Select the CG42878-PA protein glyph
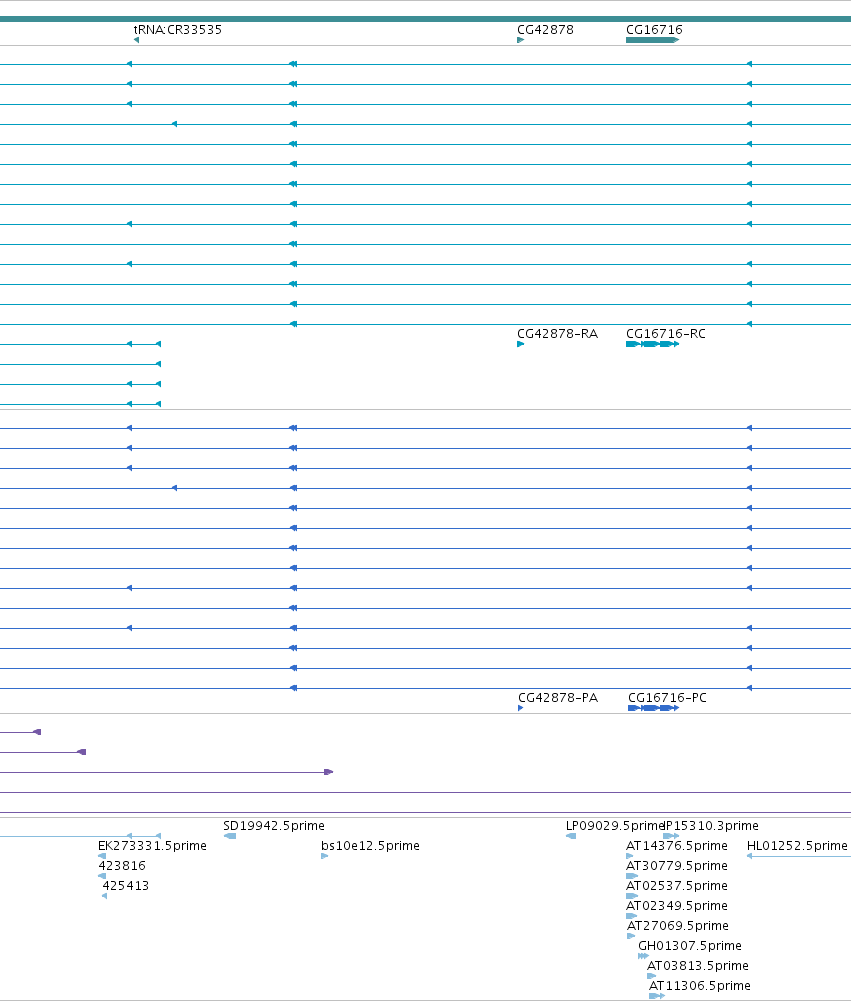 [521, 708]
